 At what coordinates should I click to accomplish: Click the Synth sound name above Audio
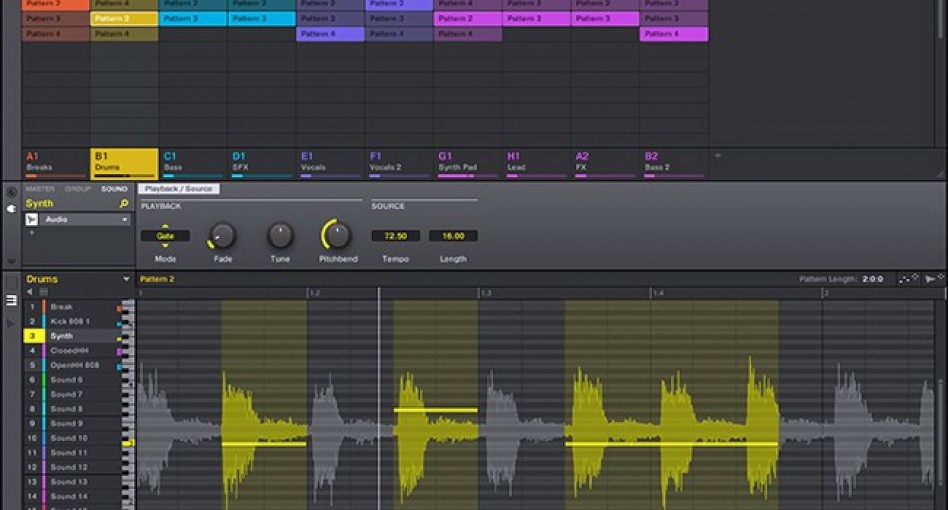click(x=39, y=204)
